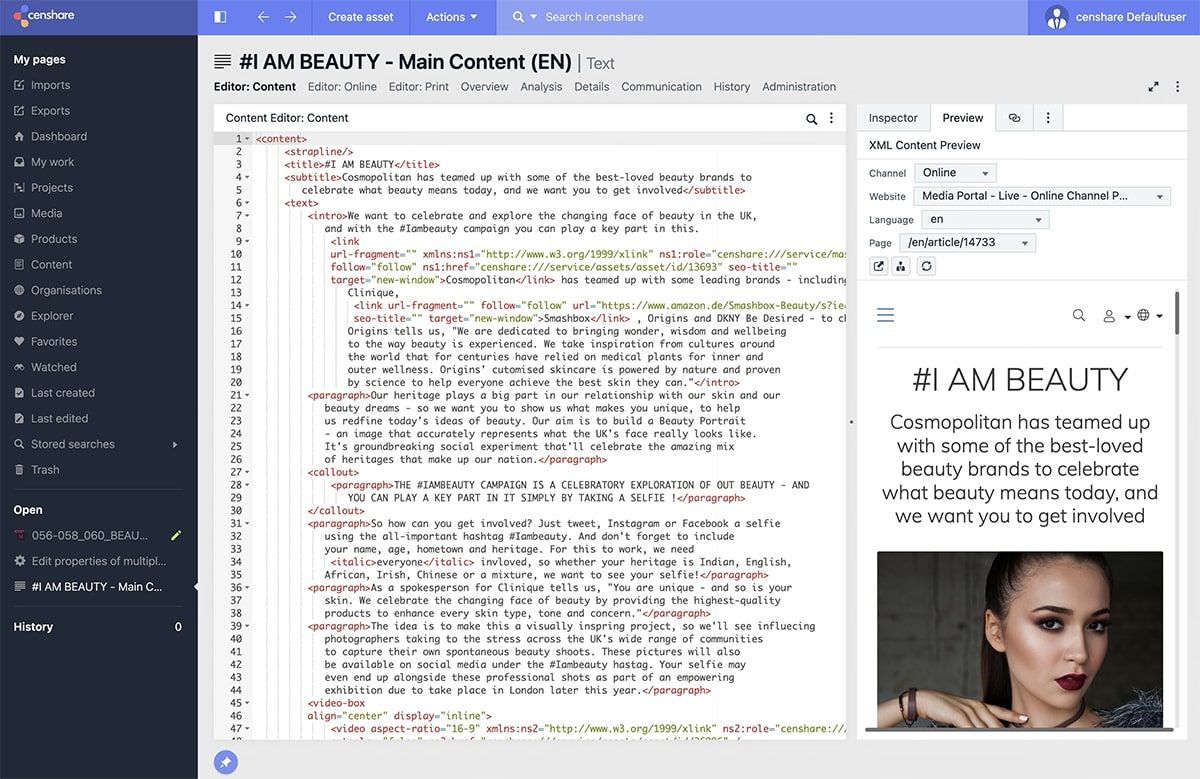
Task: Open the Administration tab
Action: click(799, 87)
